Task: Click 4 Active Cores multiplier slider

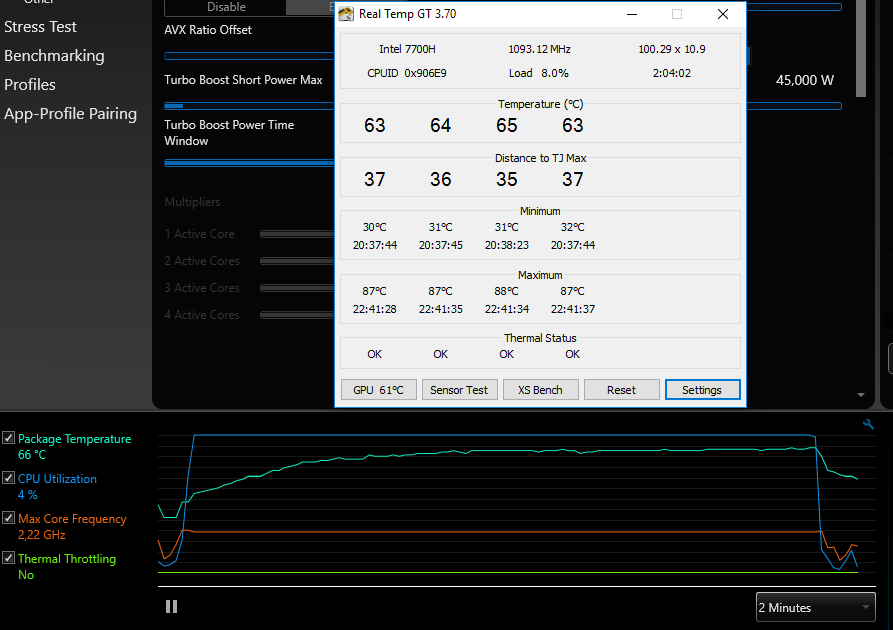Action: click(297, 315)
